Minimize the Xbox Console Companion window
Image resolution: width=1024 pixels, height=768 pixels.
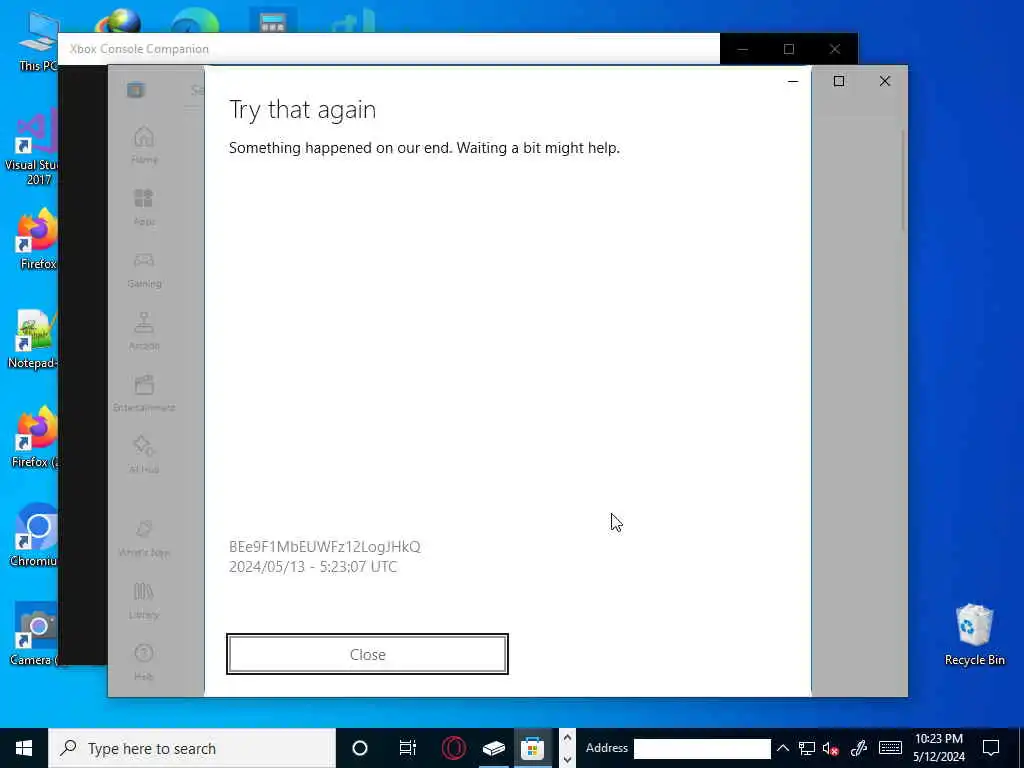743,49
